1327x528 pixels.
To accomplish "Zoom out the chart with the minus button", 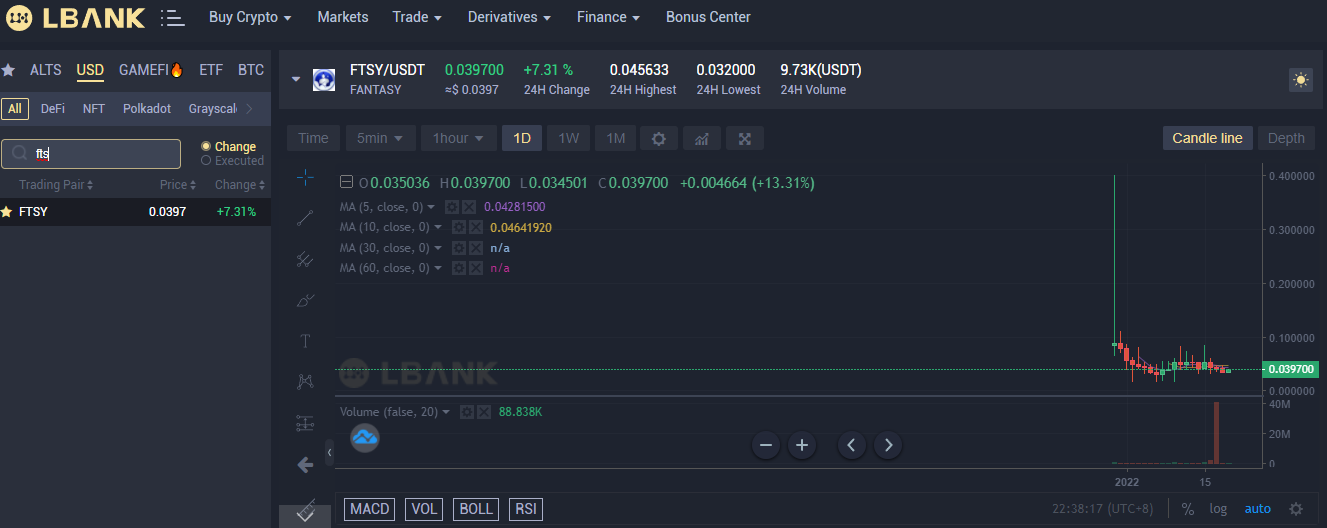I will tap(766, 445).
